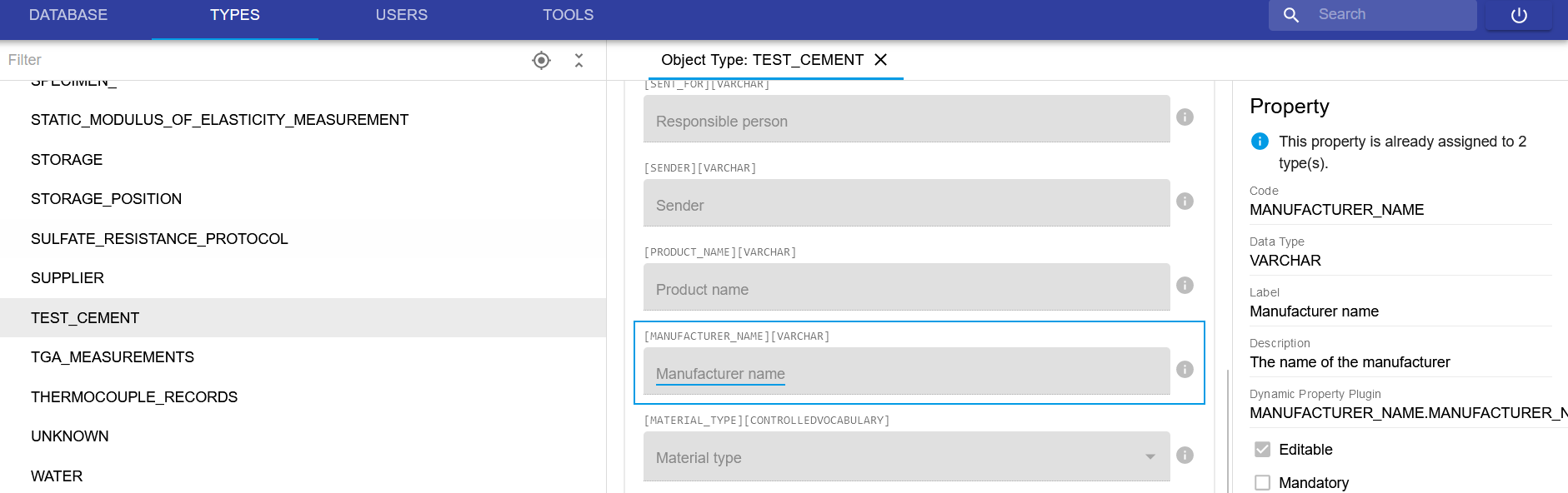Toggle the Editable checkbox
This screenshot has width=1568, height=493.
click(1263, 450)
